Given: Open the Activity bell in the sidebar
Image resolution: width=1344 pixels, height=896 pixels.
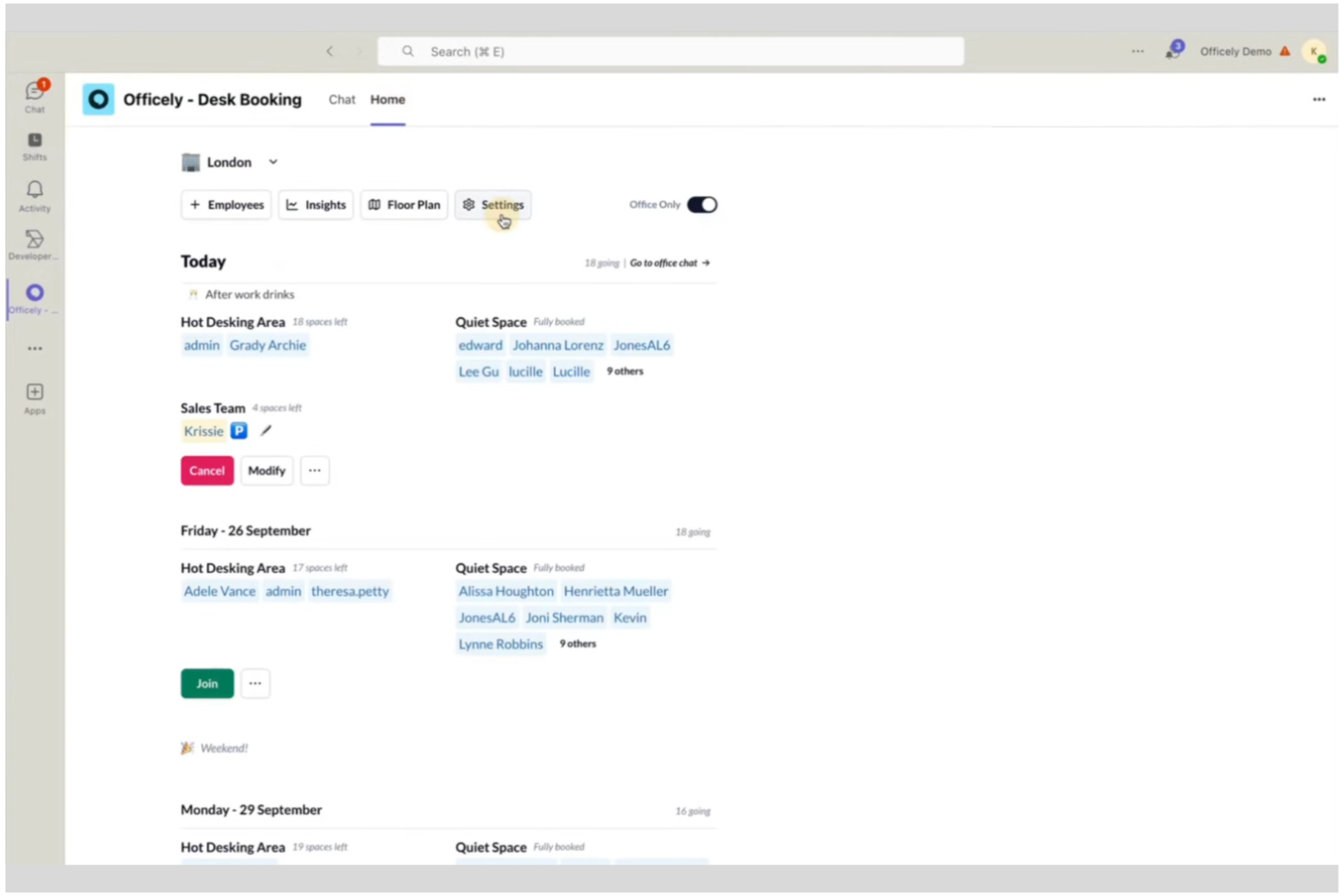Looking at the screenshot, I should (x=35, y=196).
